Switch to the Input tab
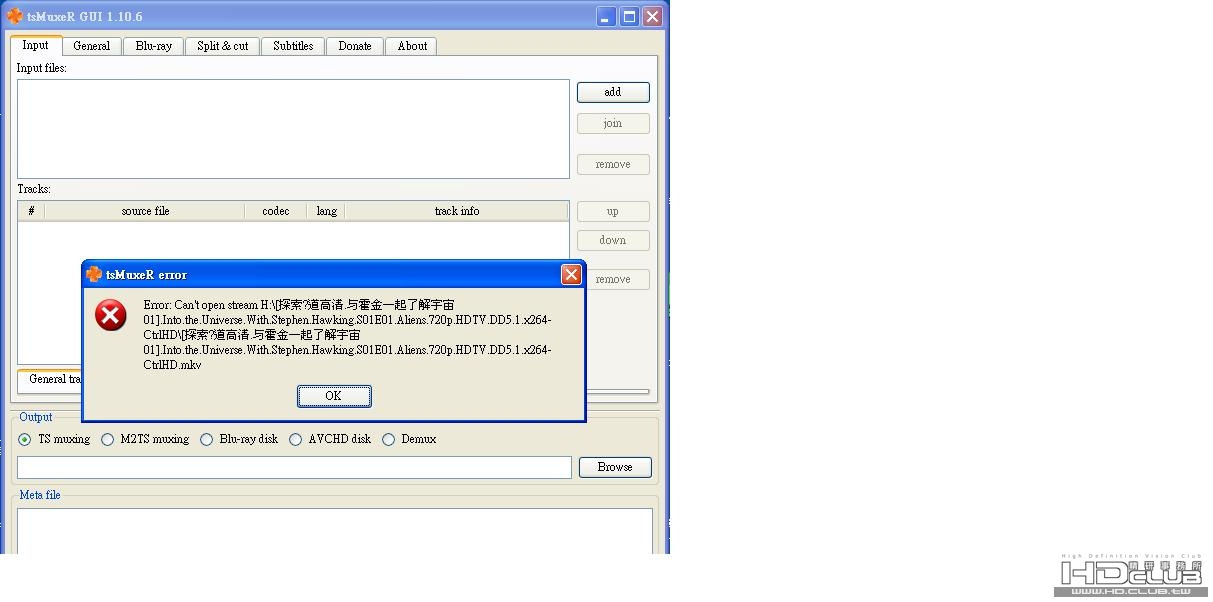The width and height of the screenshot is (1213, 602). [36, 45]
